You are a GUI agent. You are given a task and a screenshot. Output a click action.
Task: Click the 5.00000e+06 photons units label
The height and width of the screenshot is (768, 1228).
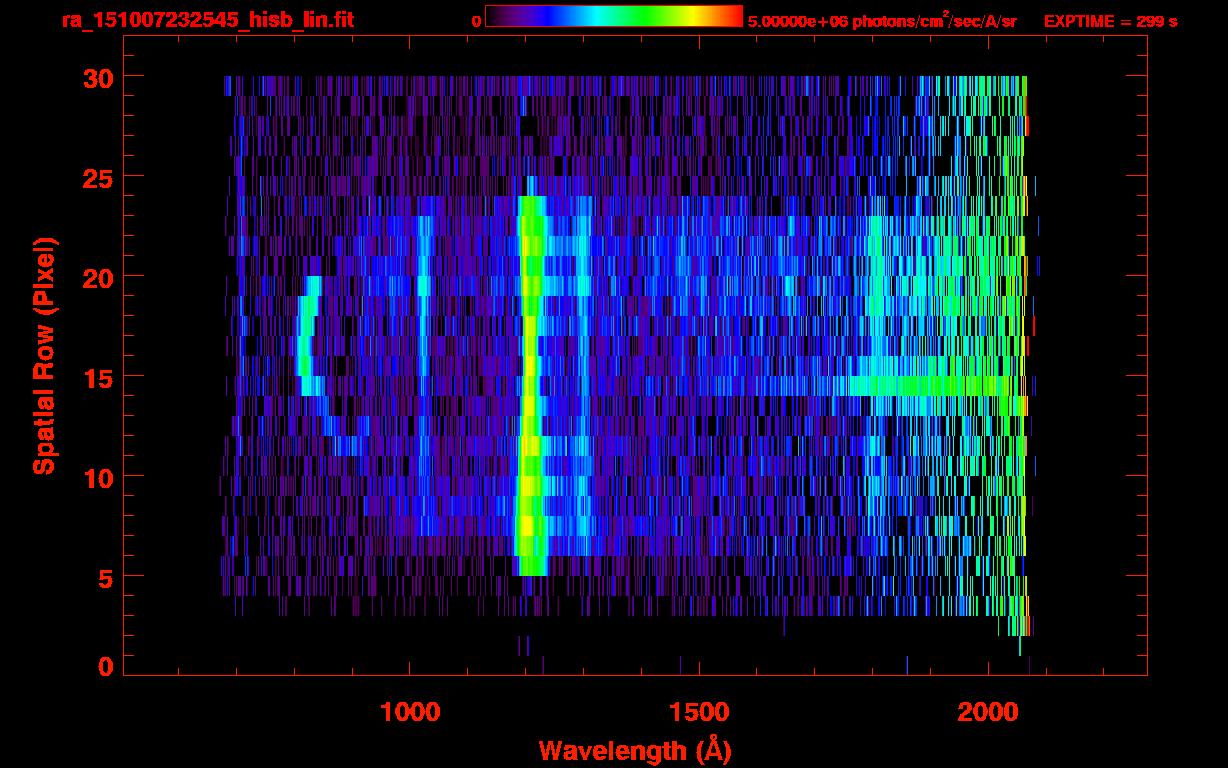(x=882, y=21)
